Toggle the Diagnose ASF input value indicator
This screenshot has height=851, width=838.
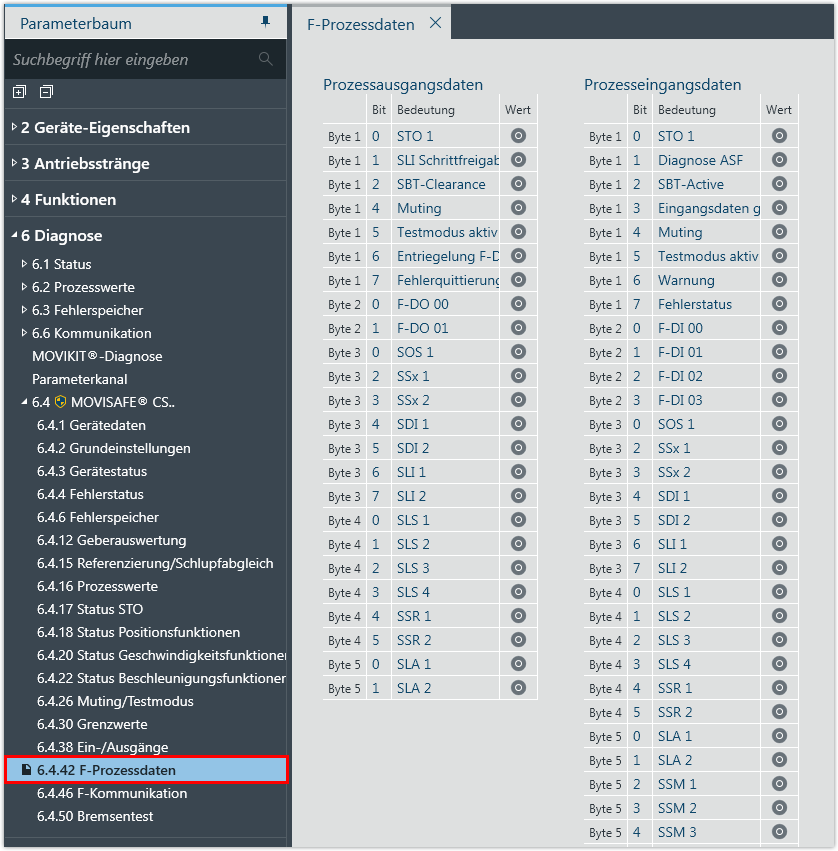point(779,160)
